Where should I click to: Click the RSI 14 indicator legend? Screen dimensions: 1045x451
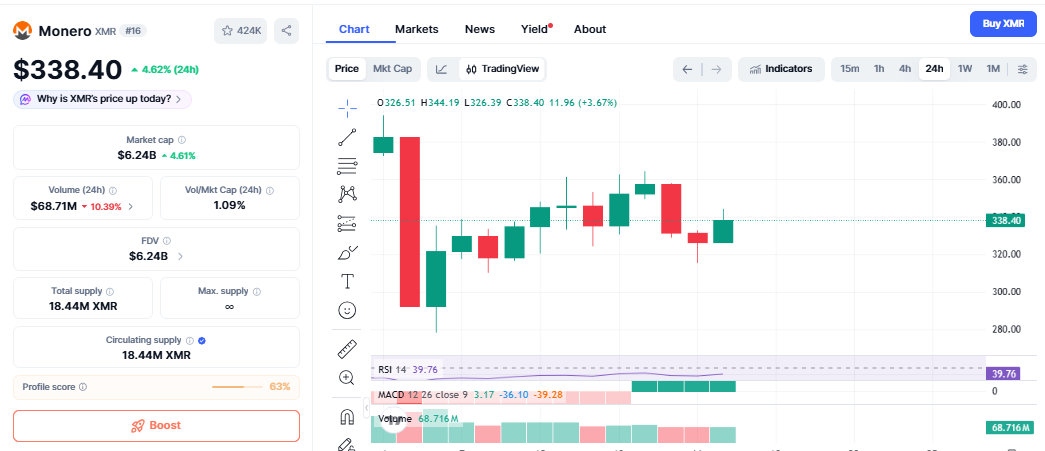408,370
